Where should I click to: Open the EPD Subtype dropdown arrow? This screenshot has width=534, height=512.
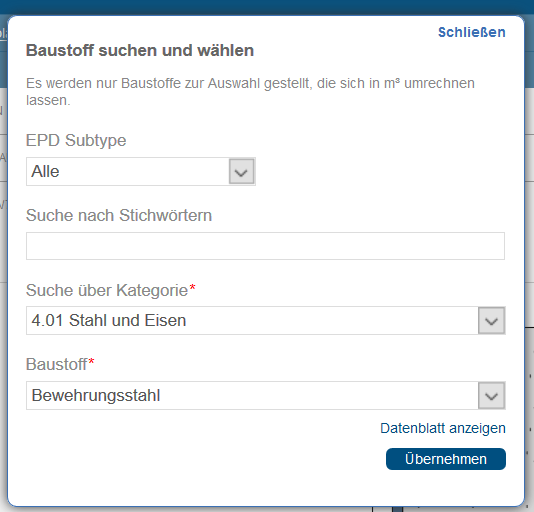[x=241, y=171]
